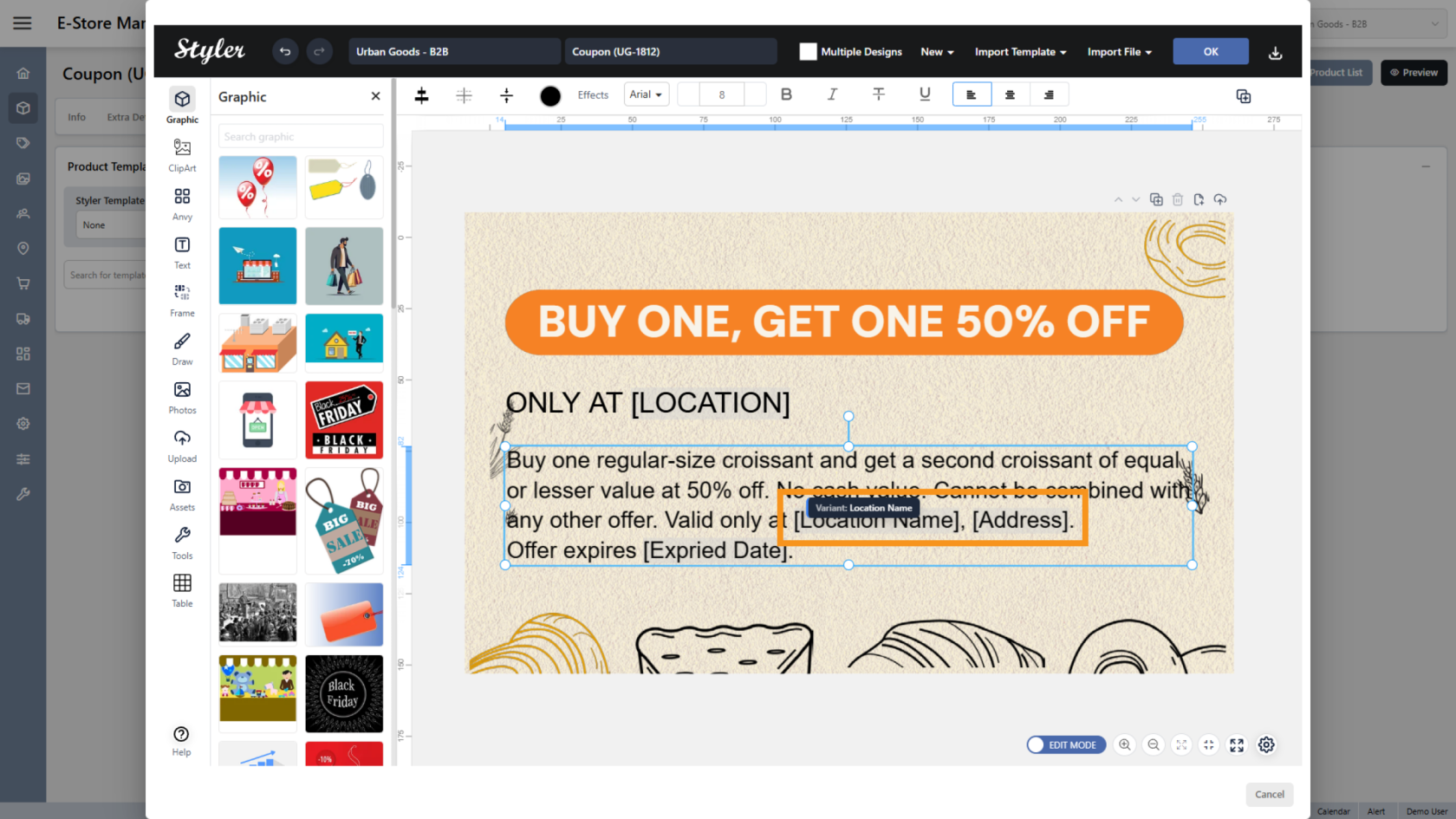Zoom in on the canvas
1456x819 pixels.
(1125, 744)
